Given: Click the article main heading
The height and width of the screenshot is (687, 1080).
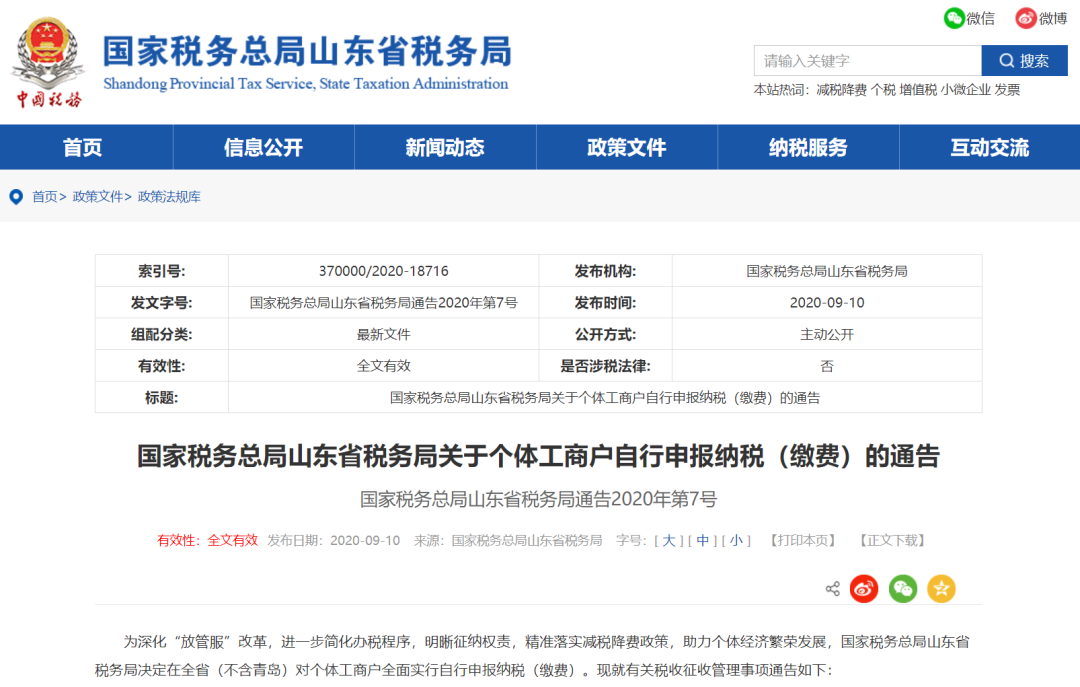Looking at the screenshot, I should pos(539,456).
